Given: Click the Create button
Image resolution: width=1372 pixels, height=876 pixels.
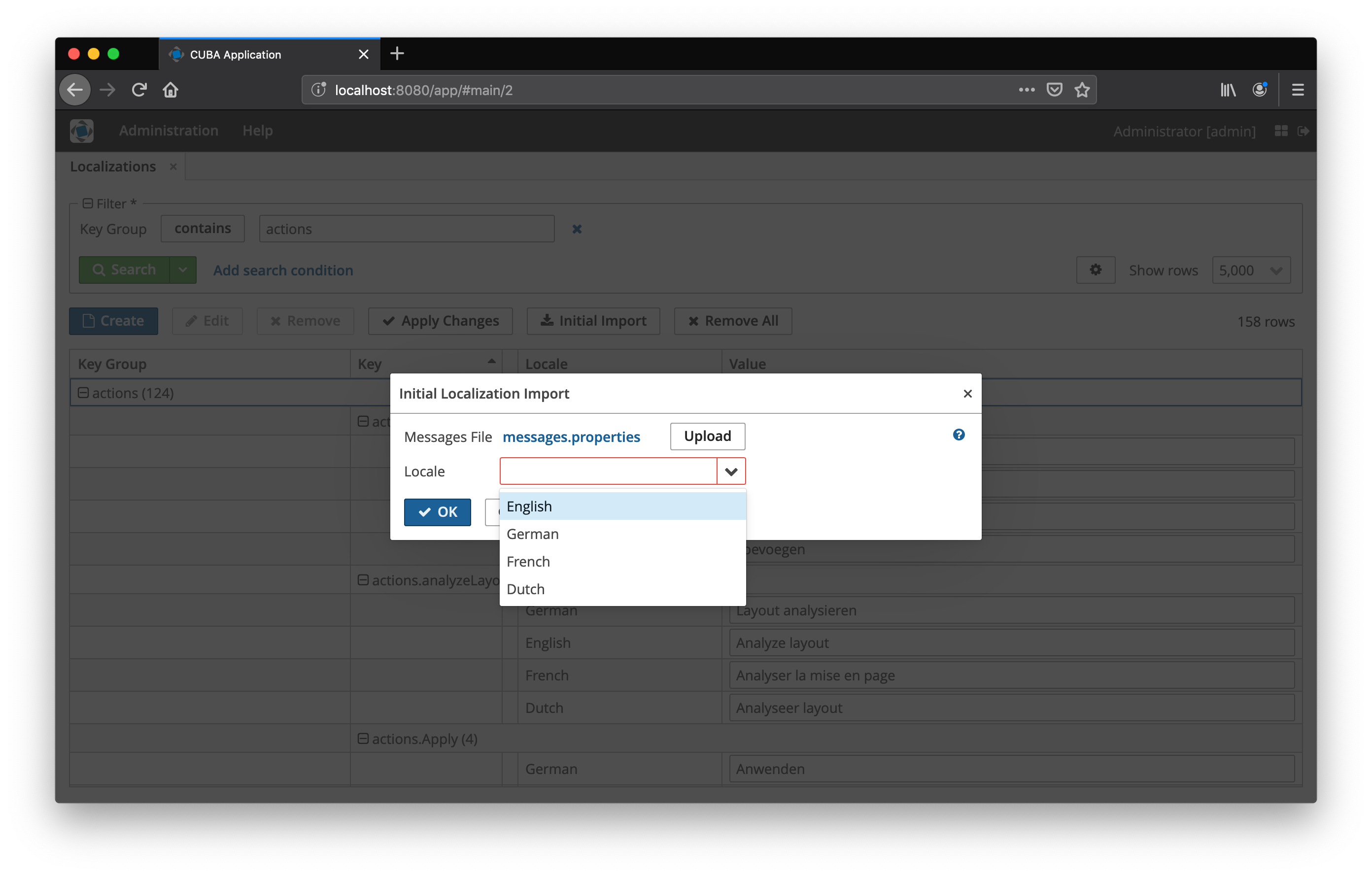Looking at the screenshot, I should tap(113, 321).
